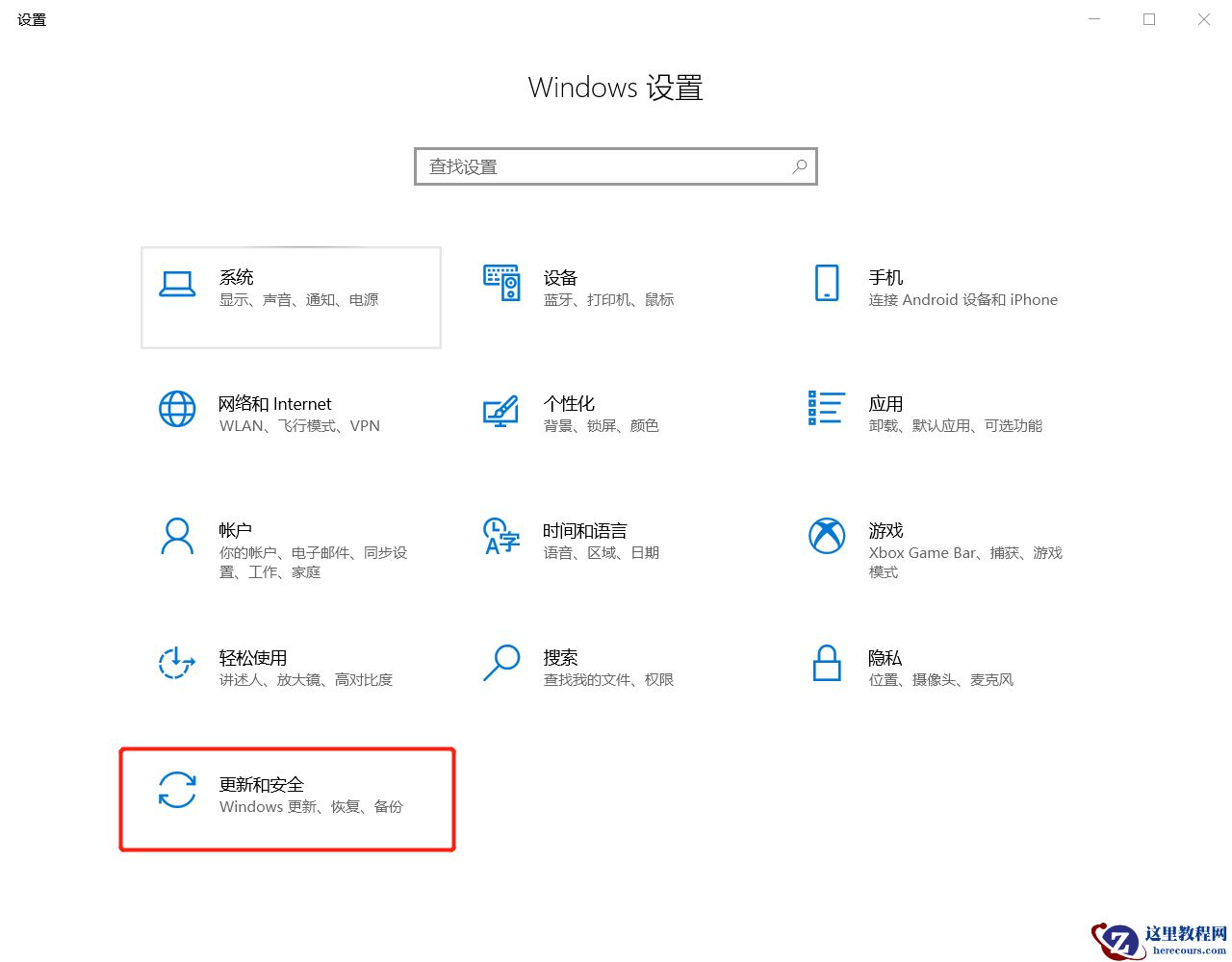Open 游戏 via the Xbox icon
The image size is (1232, 962).
tap(826, 536)
